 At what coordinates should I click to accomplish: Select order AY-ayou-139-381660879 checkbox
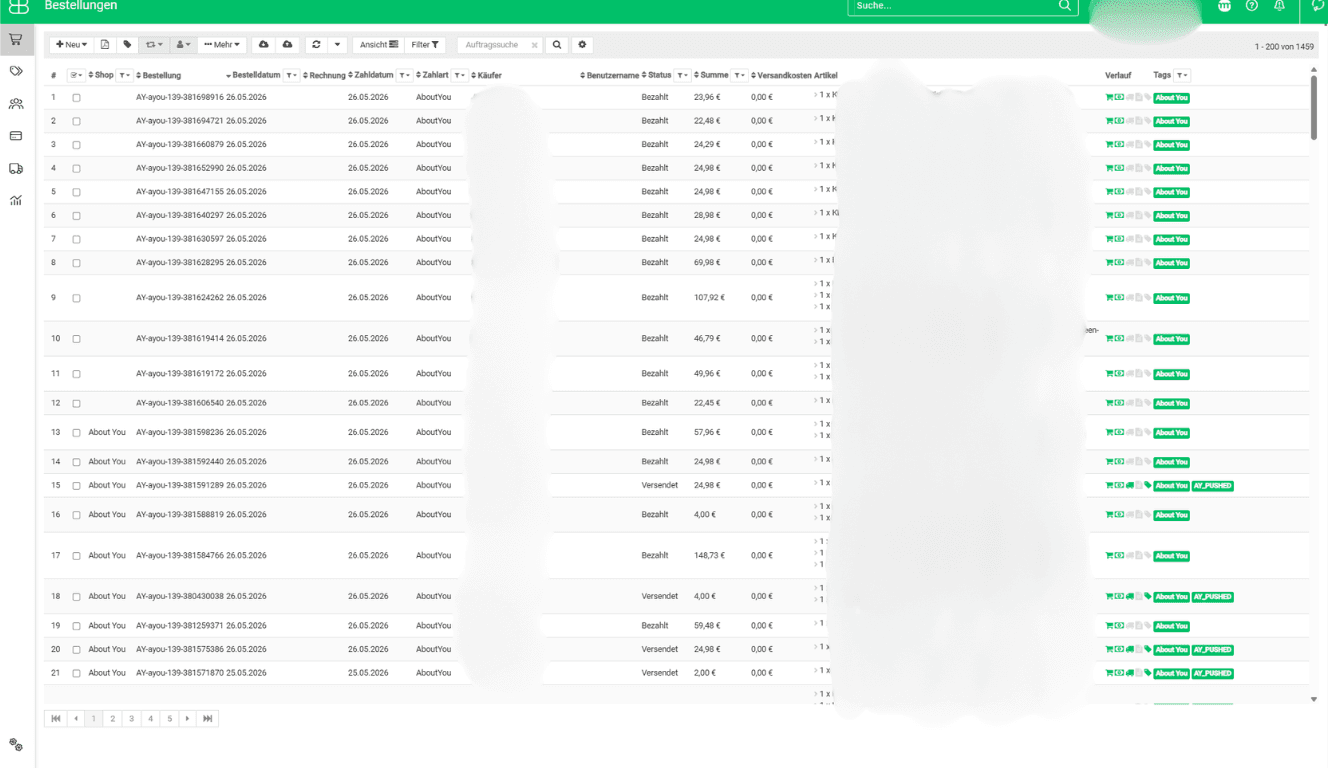click(x=76, y=145)
